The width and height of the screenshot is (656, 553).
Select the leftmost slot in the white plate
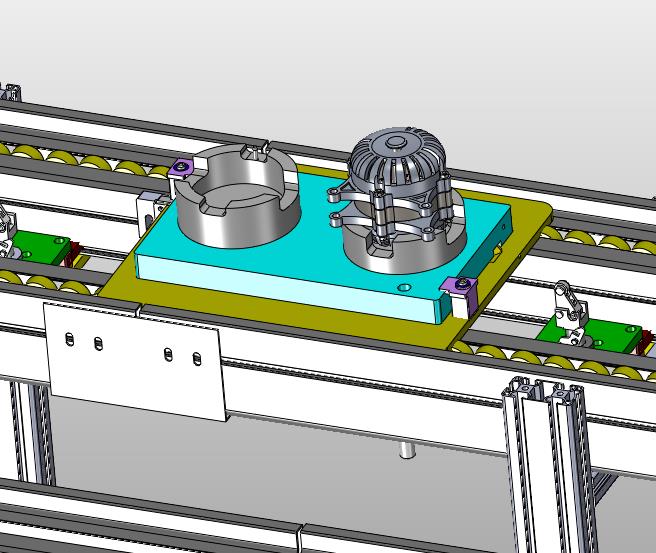click(69, 339)
